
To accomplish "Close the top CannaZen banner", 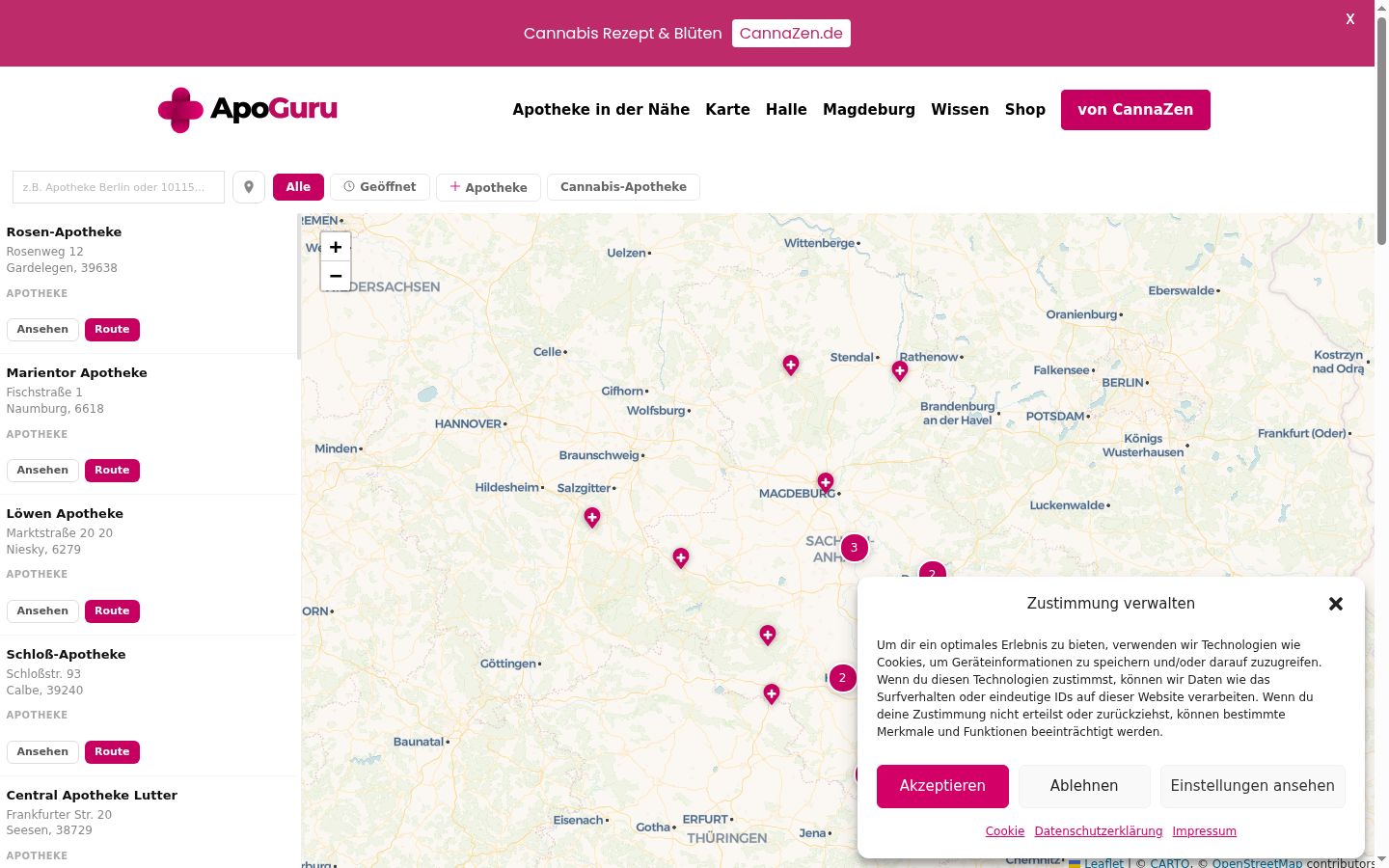I will tap(1350, 19).
